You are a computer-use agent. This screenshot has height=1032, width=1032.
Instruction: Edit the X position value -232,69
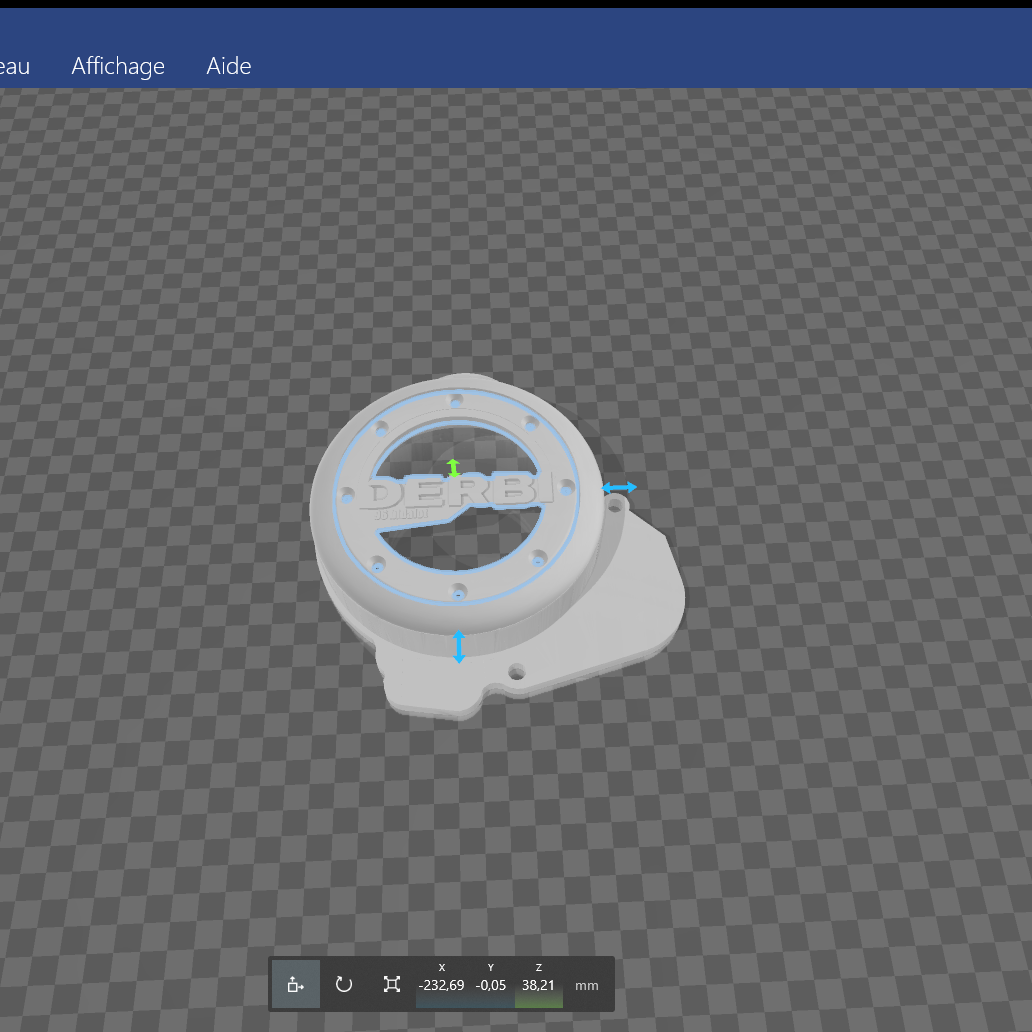[x=441, y=985]
